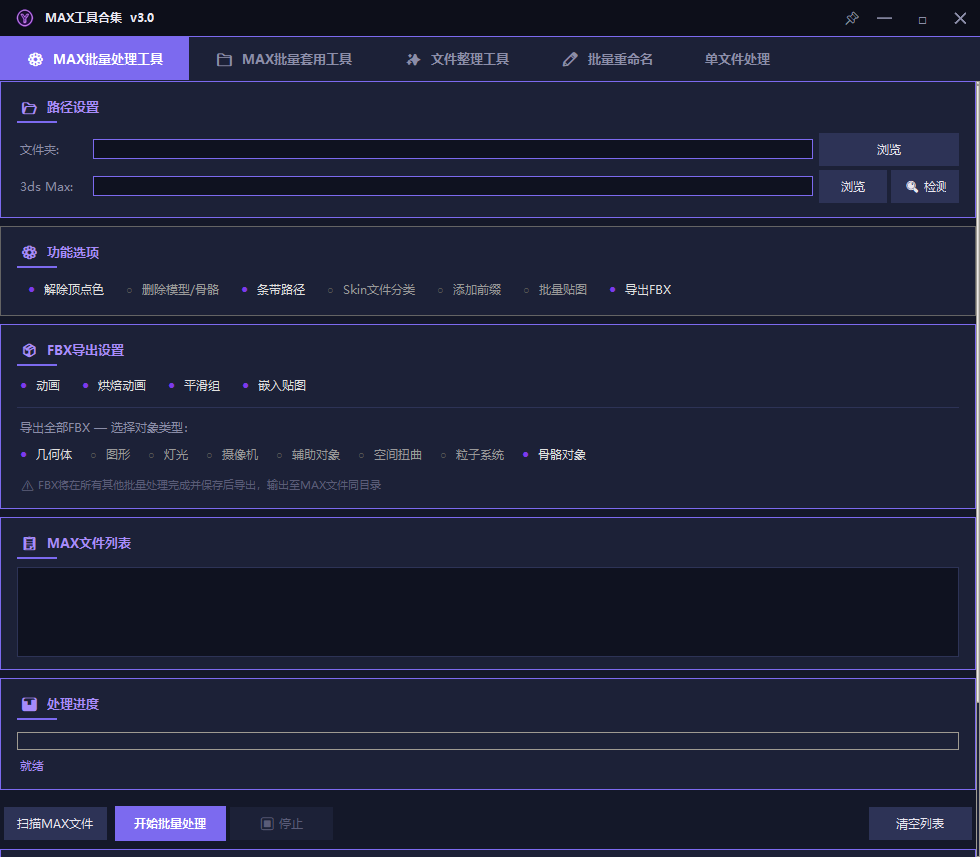980x857 pixels.
Task: Click 浏览 button for 文件夹 path
Action: pyautogui.click(x=889, y=149)
